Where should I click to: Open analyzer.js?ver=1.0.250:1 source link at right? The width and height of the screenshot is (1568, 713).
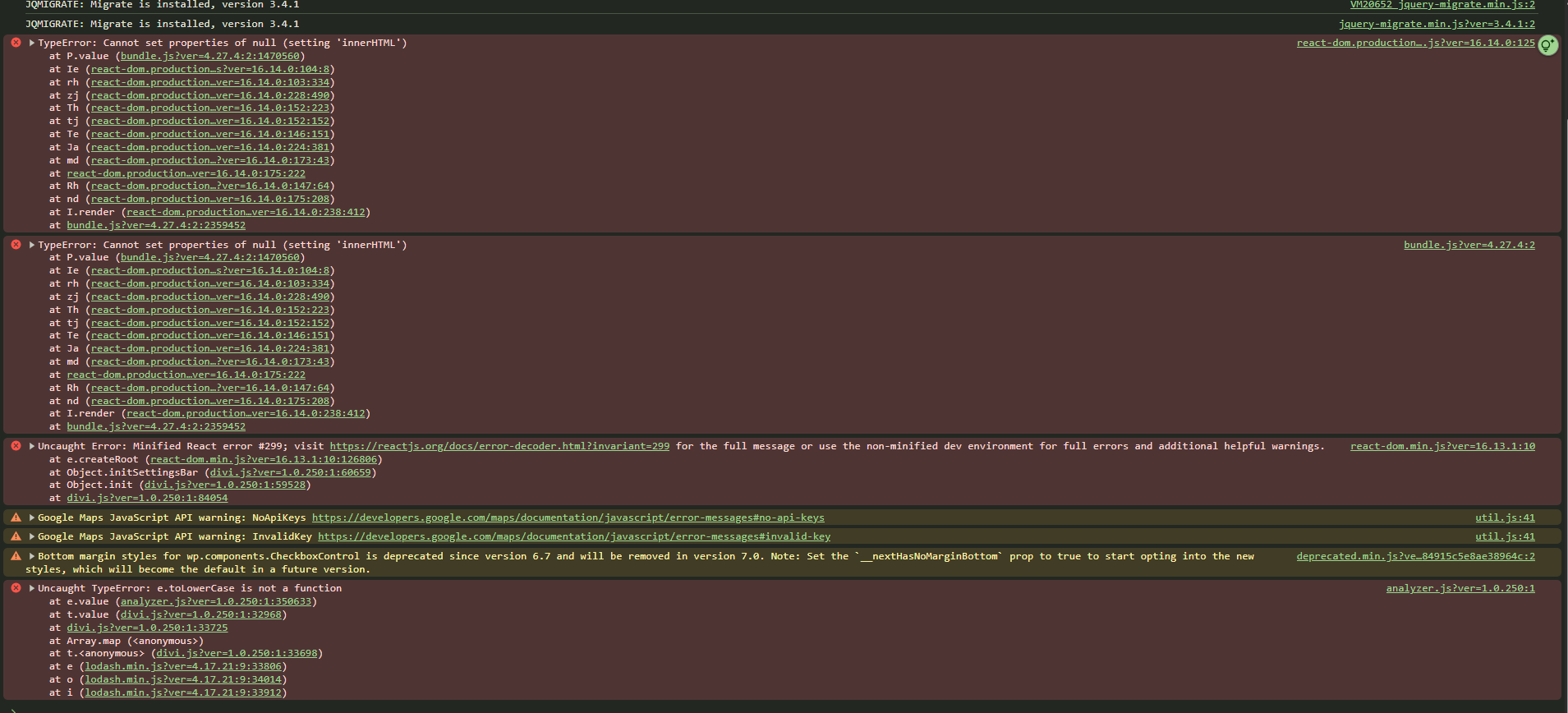(x=1460, y=588)
